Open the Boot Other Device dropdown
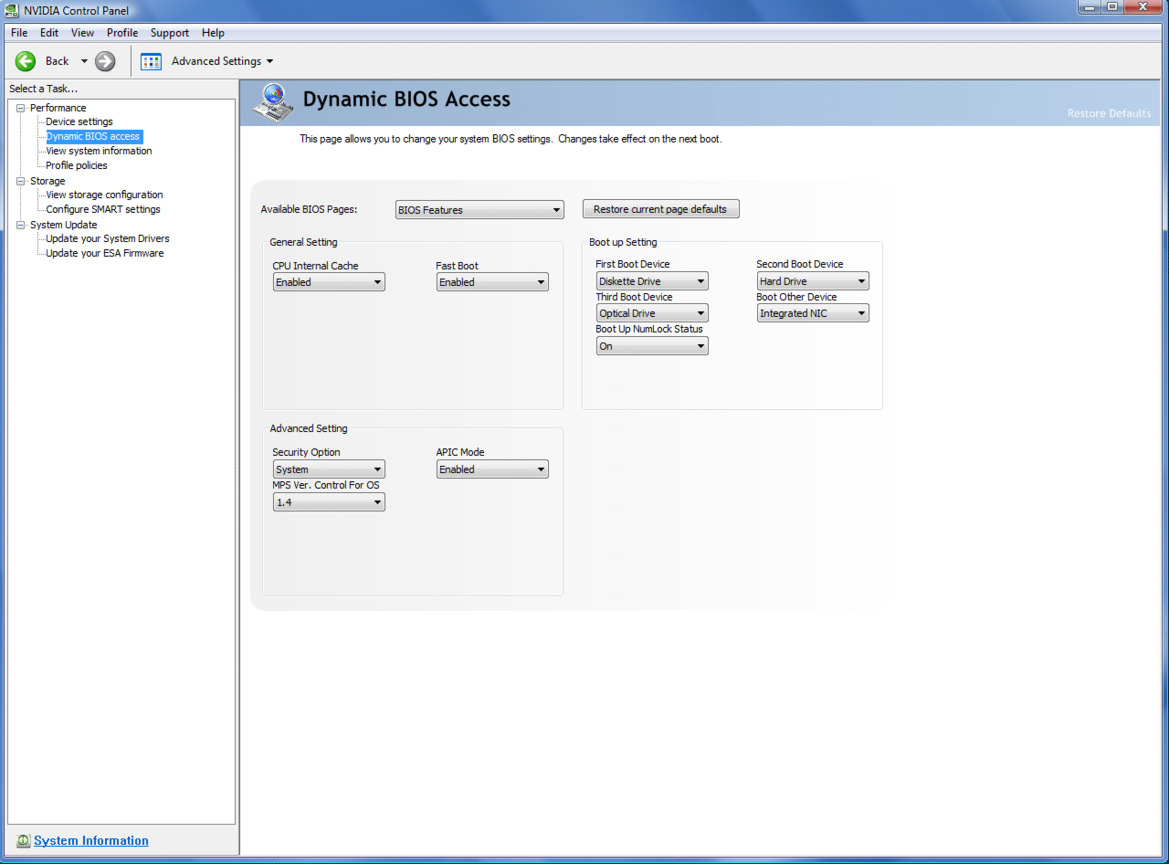The image size is (1169, 864). [813, 313]
